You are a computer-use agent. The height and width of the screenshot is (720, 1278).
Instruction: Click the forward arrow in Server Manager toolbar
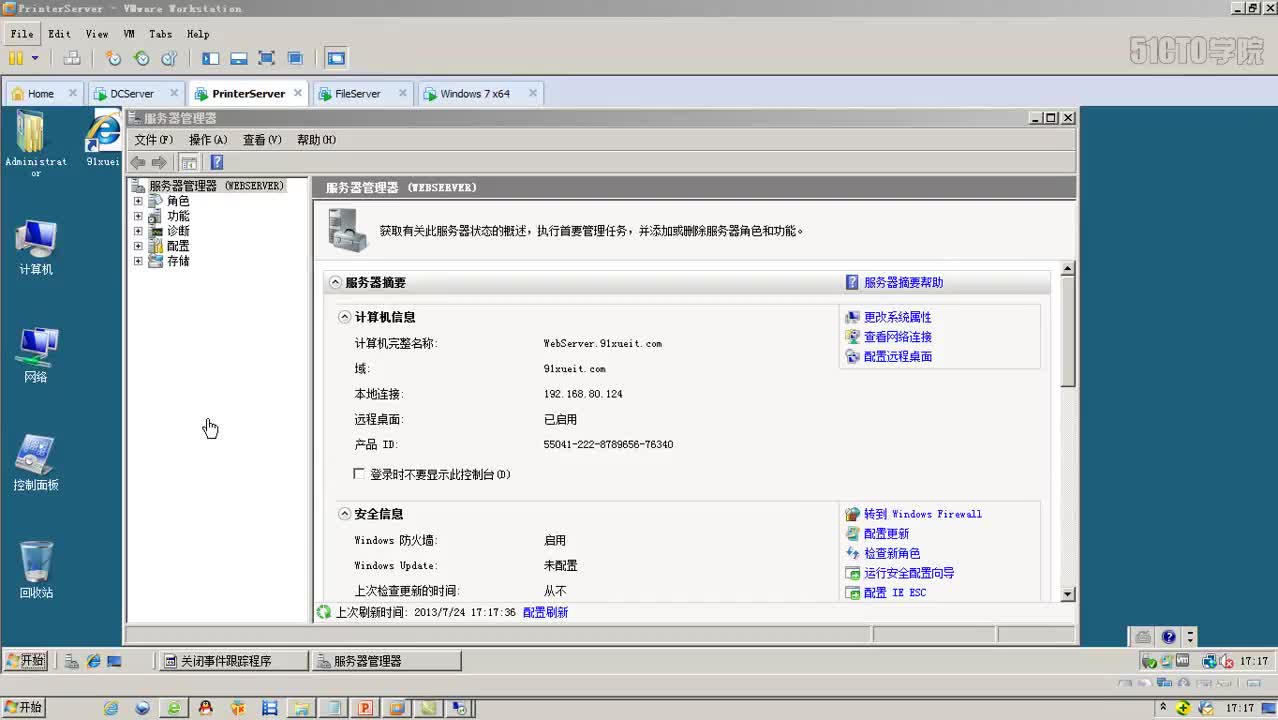pyautogui.click(x=159, y=162)
